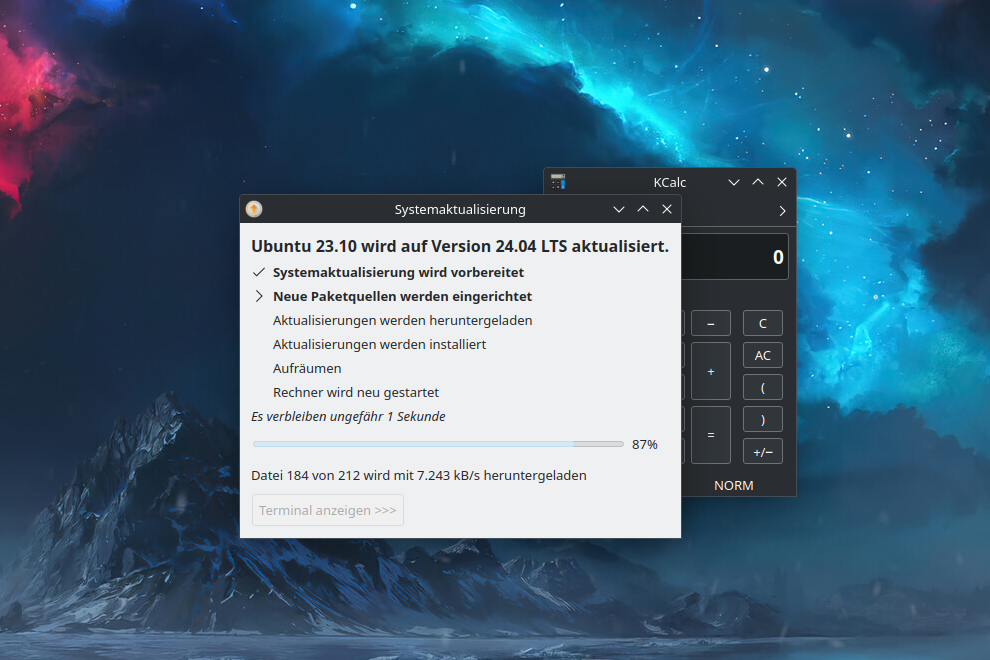Minimize the Systemaktualisierung window
The image size is (990, 660).
coord(619,209)
